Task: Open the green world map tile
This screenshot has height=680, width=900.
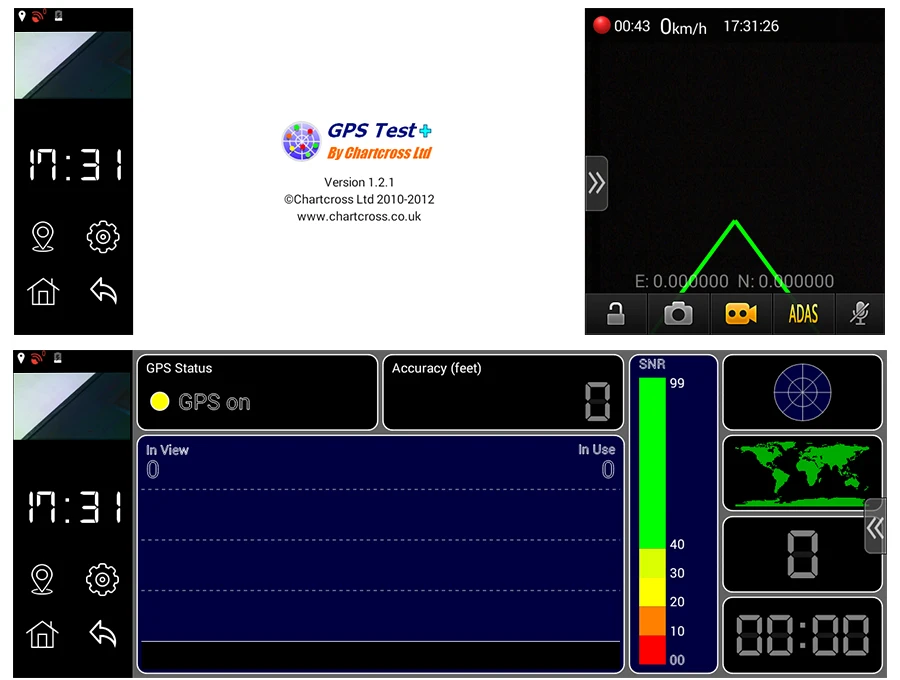Action: click(x=802, y=473)
